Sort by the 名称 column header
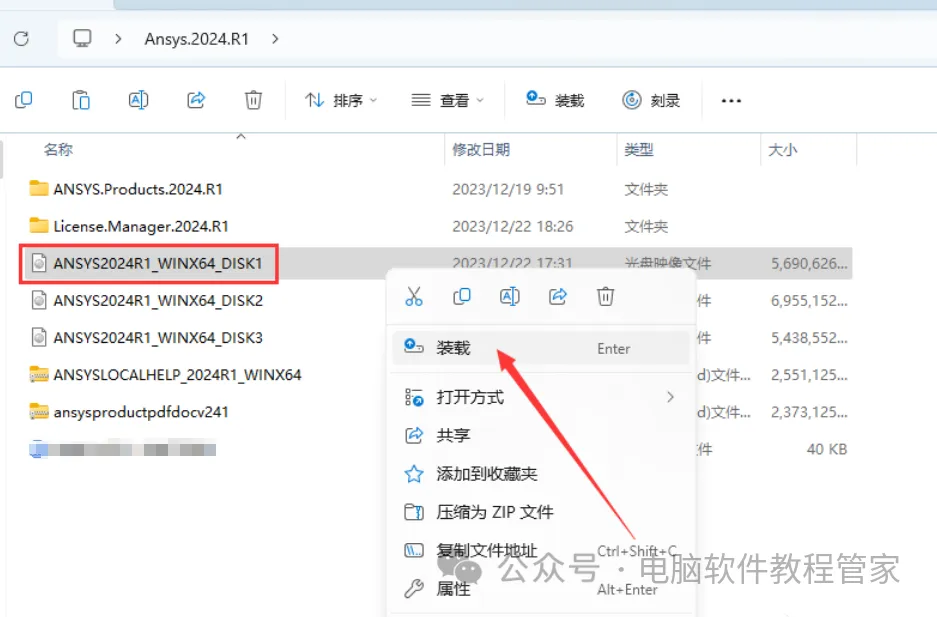937x617 pixels. (58, 149)
